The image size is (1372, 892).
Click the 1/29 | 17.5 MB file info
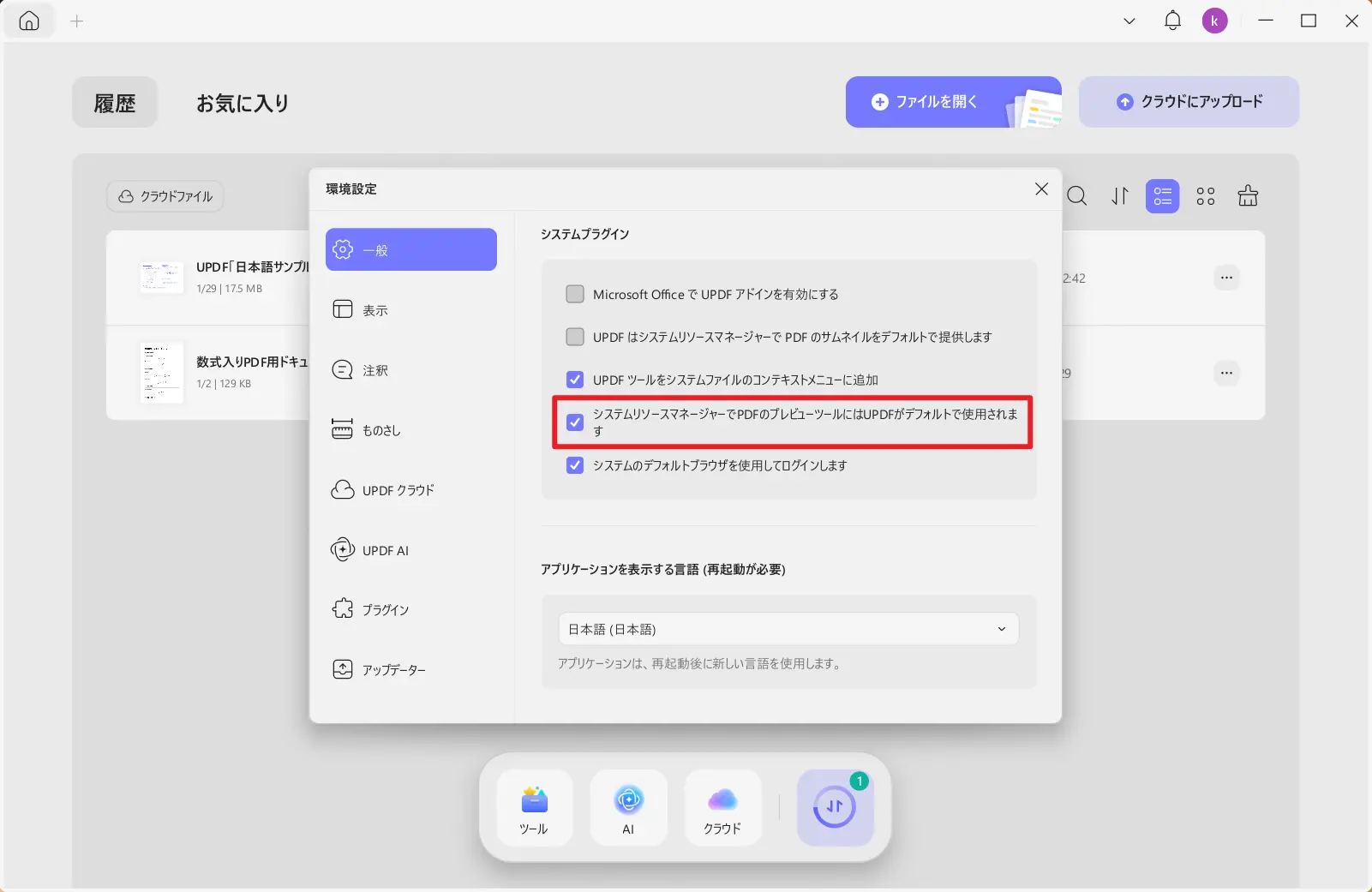point(230,289)
